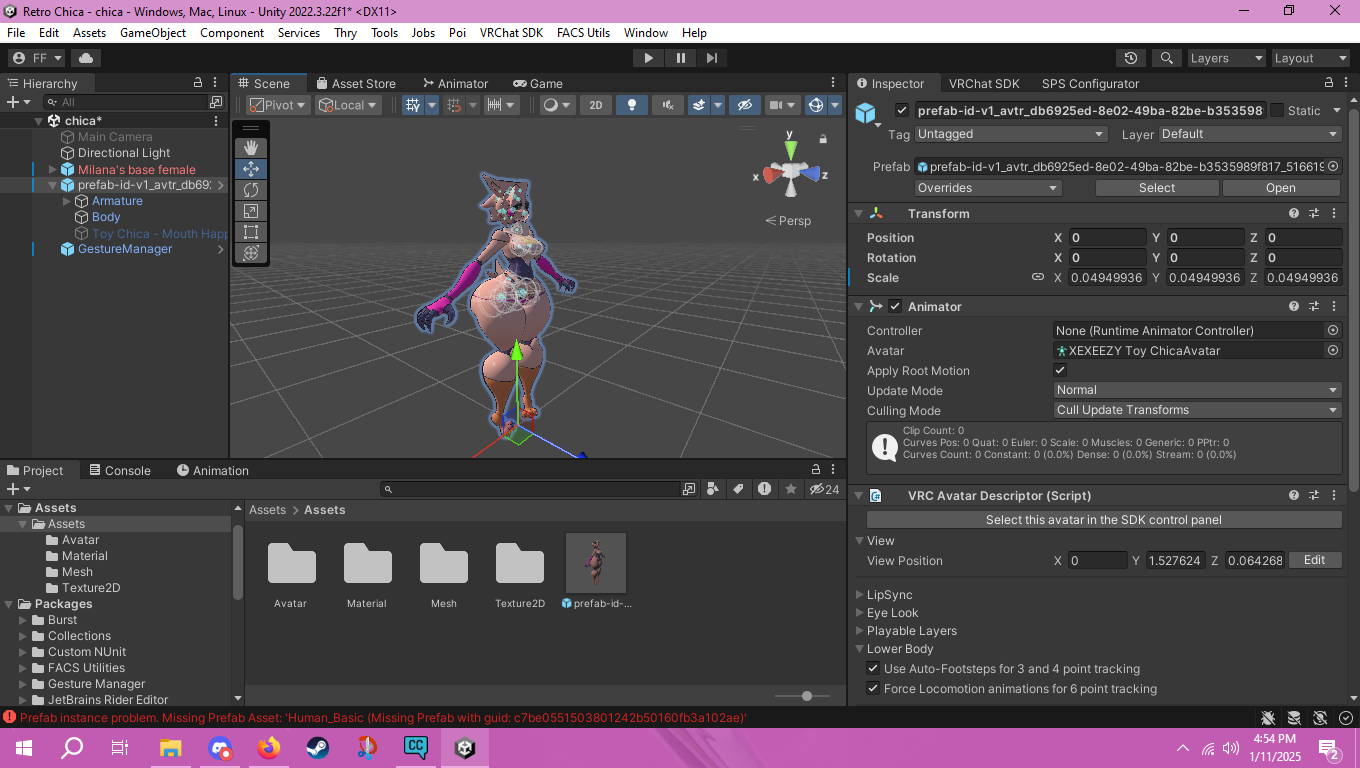This screenshot has height=768, width=1360.
Task: Disable the Animator component checkbox
Action: click(x=895, y=306)
